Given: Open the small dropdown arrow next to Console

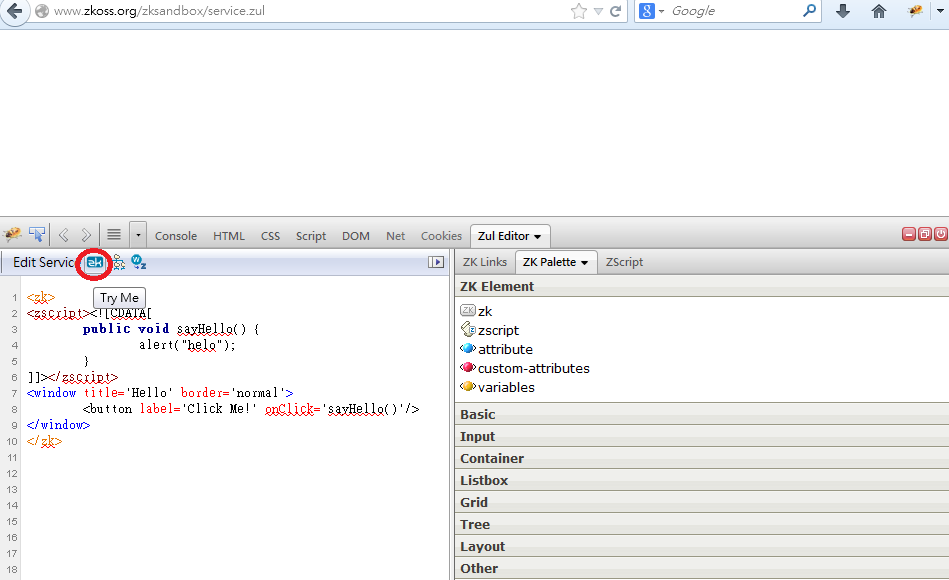Looking at the screenshot, I should 138,235.
